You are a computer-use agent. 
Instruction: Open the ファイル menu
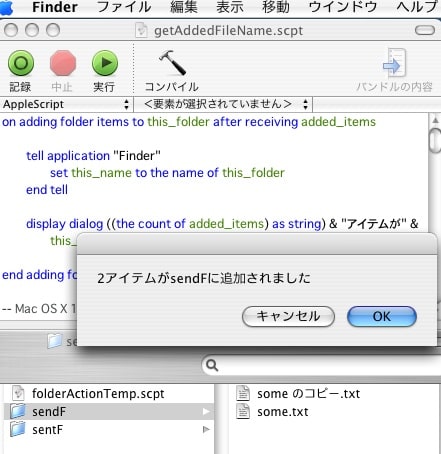[x=124, y=7]
